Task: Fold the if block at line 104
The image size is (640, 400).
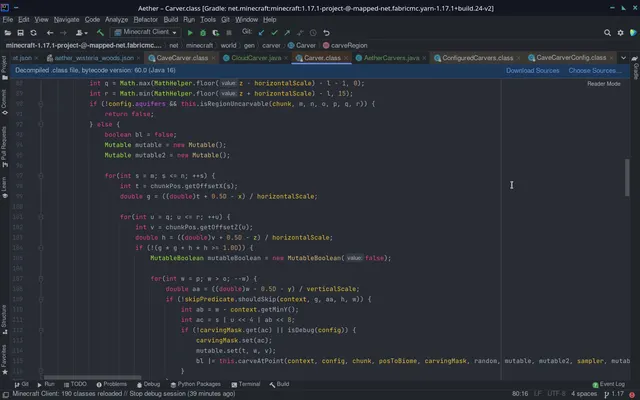Action: pos(40,248)
